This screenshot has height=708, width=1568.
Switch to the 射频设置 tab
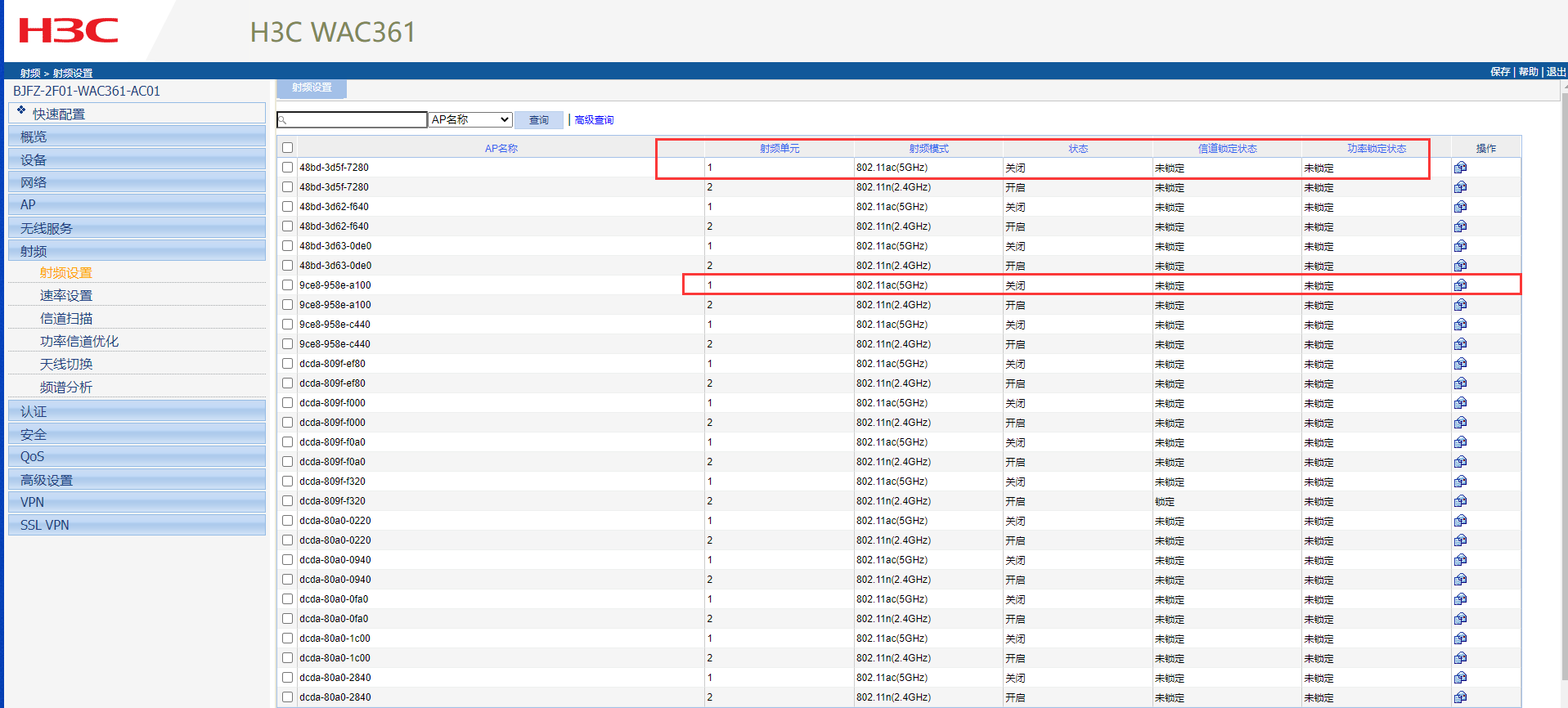click(312, 87)
